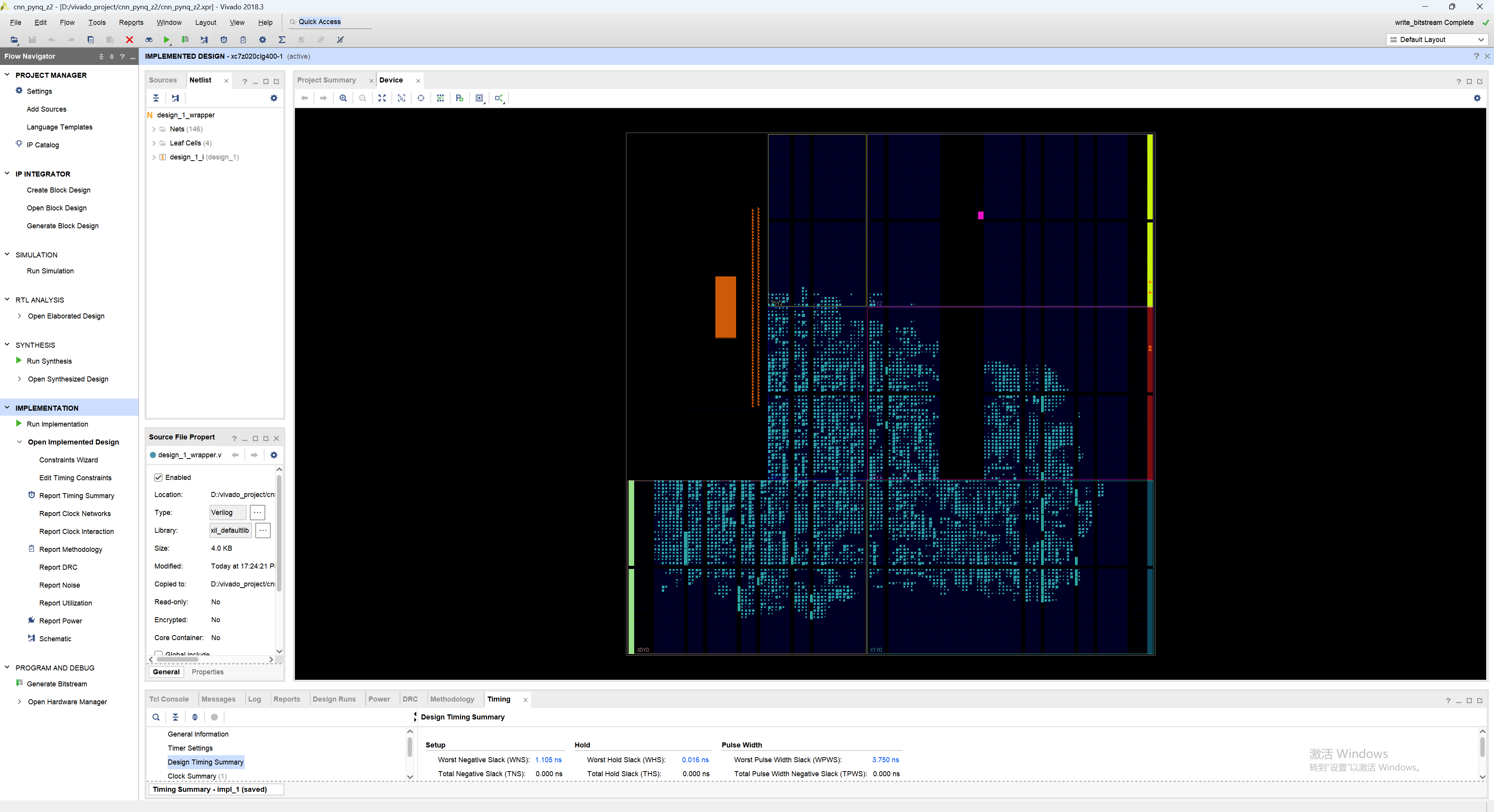Click the Sigma report icon in toolbar
Screen dimensions: 1494x812
coord(282,39)
